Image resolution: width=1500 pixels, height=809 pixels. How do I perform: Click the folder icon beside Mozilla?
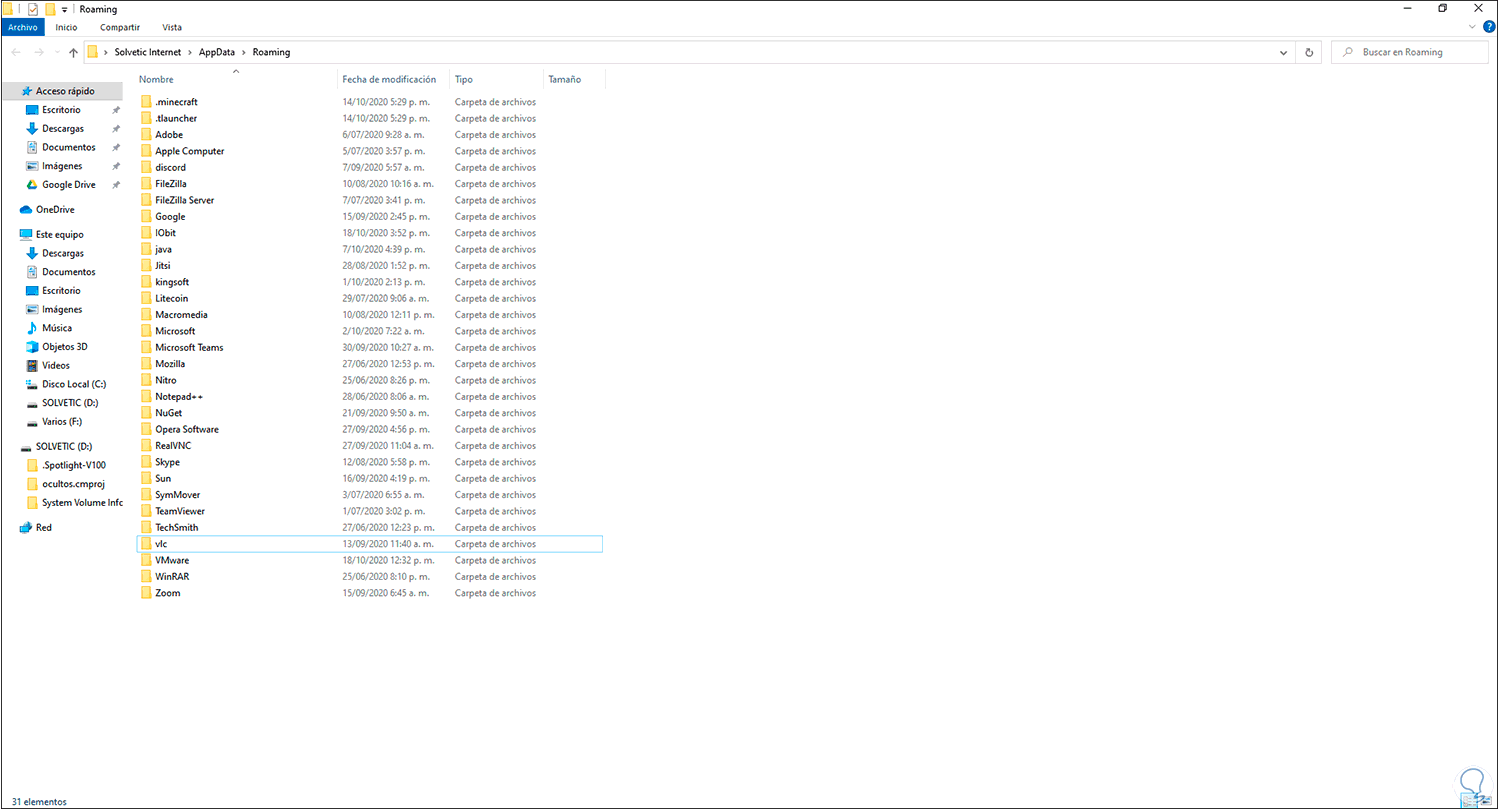tap(146, 364)
